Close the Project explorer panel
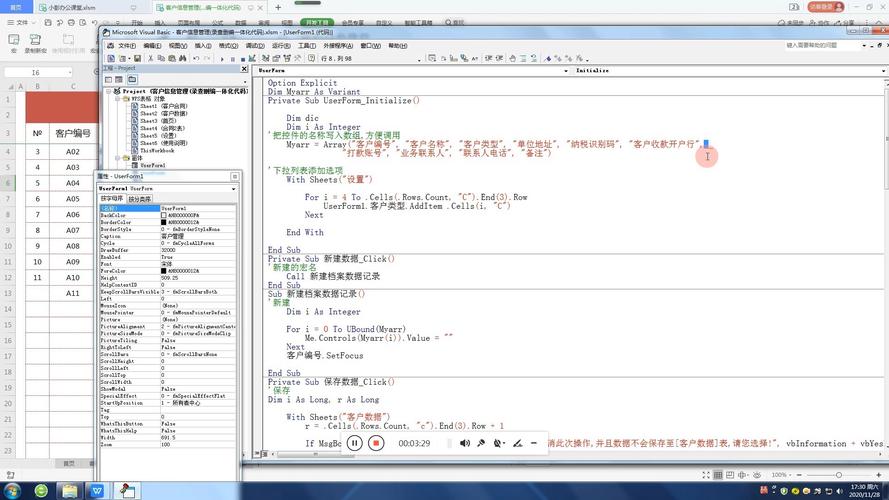The image size is (889, 500). click(x=244, y=69)
